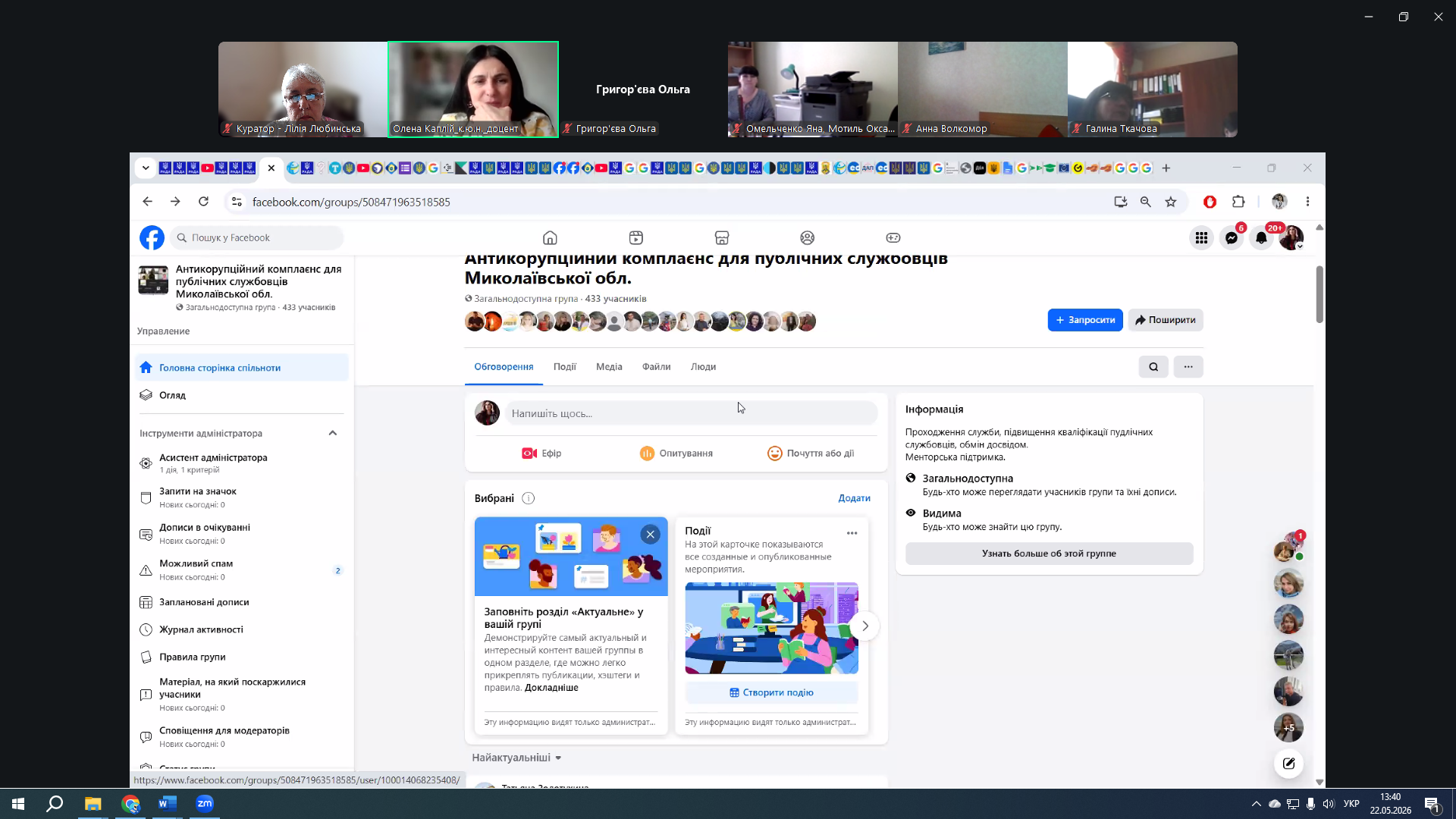Viewport: 1456px width, 819px height.
Task: Open the Chrome three-dot menu
Action: (x=1307, y=202)
